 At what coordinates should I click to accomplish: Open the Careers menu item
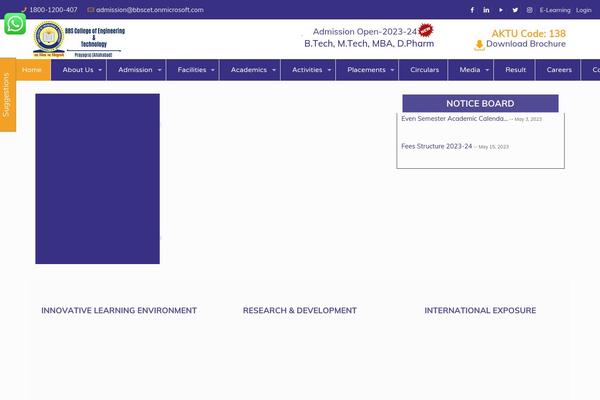pyautogui.click(x=559, y=70)
